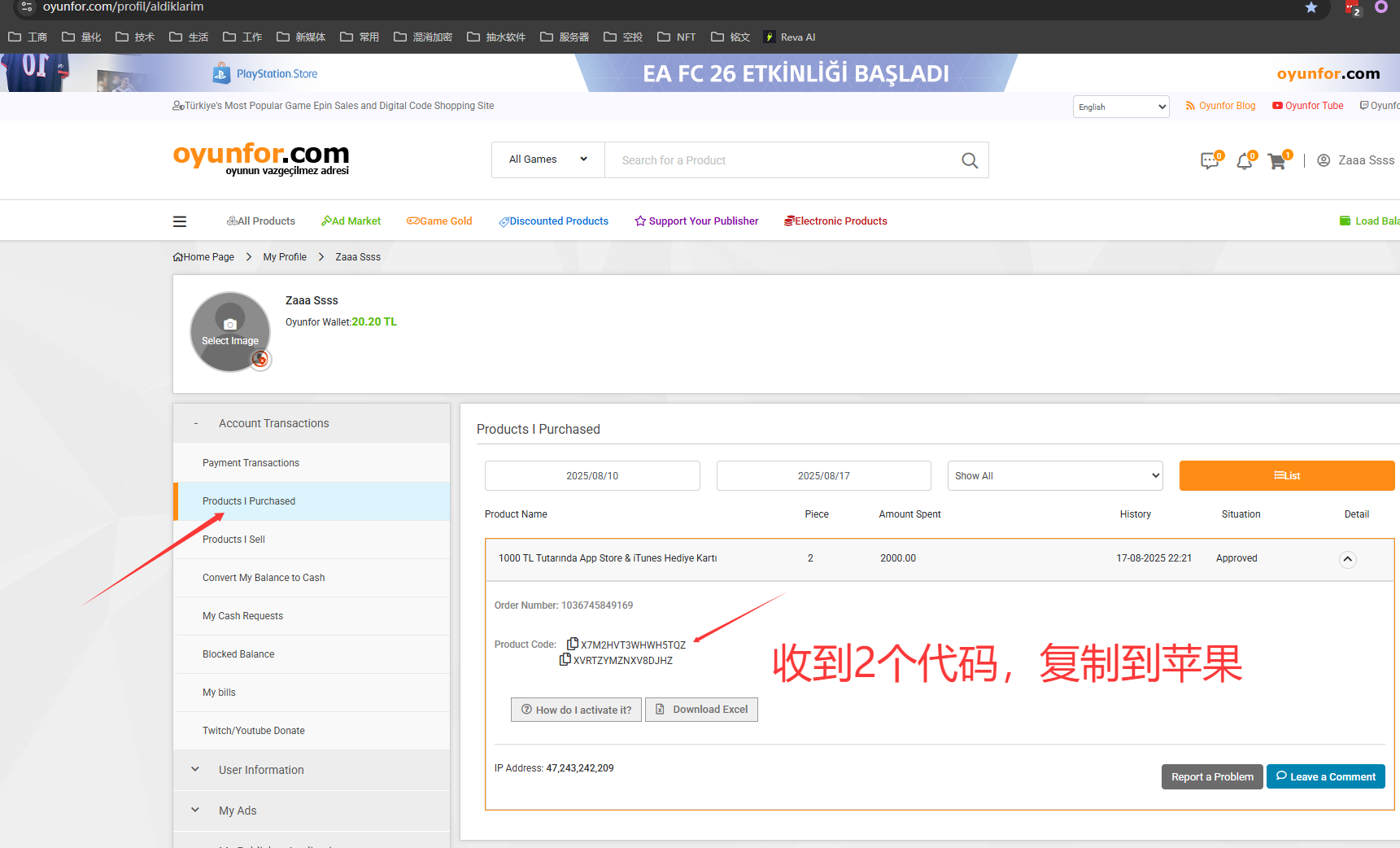Open Twitch/Youtube Donate in sidebar
The width and height of the screenshot is (1400, 848).
point(312,731)
